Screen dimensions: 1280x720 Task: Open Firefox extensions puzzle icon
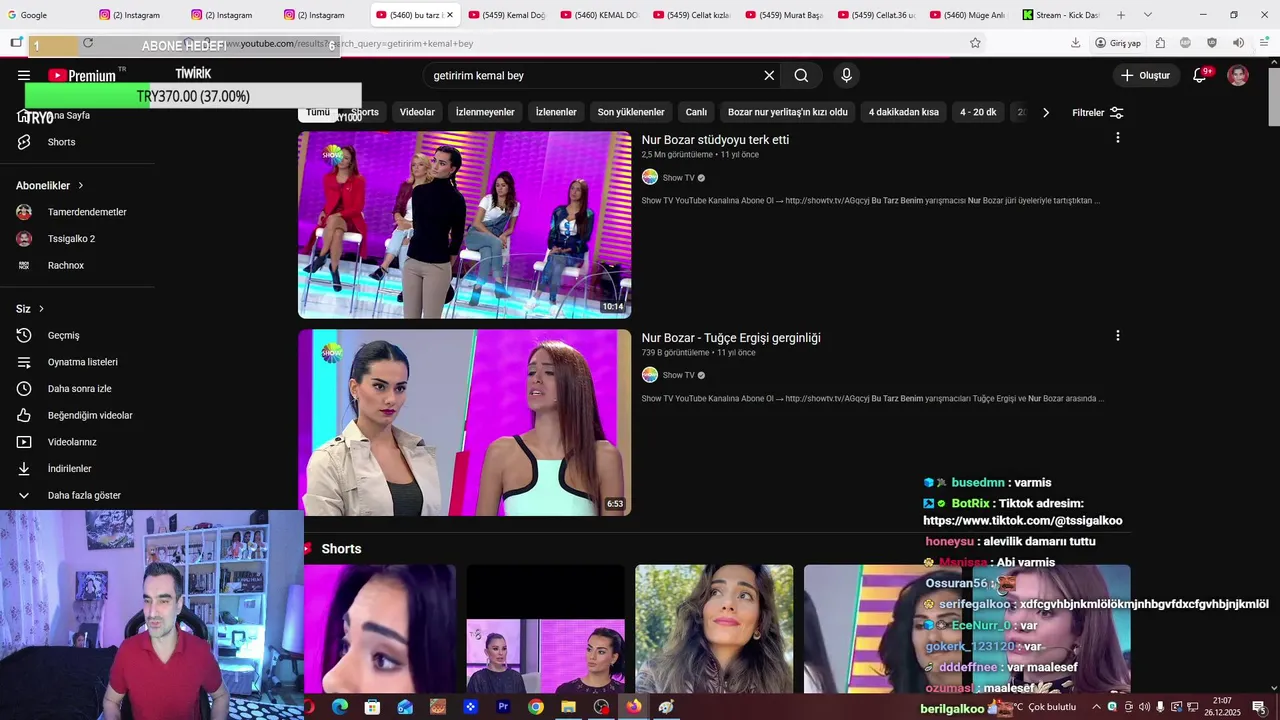1160,43
